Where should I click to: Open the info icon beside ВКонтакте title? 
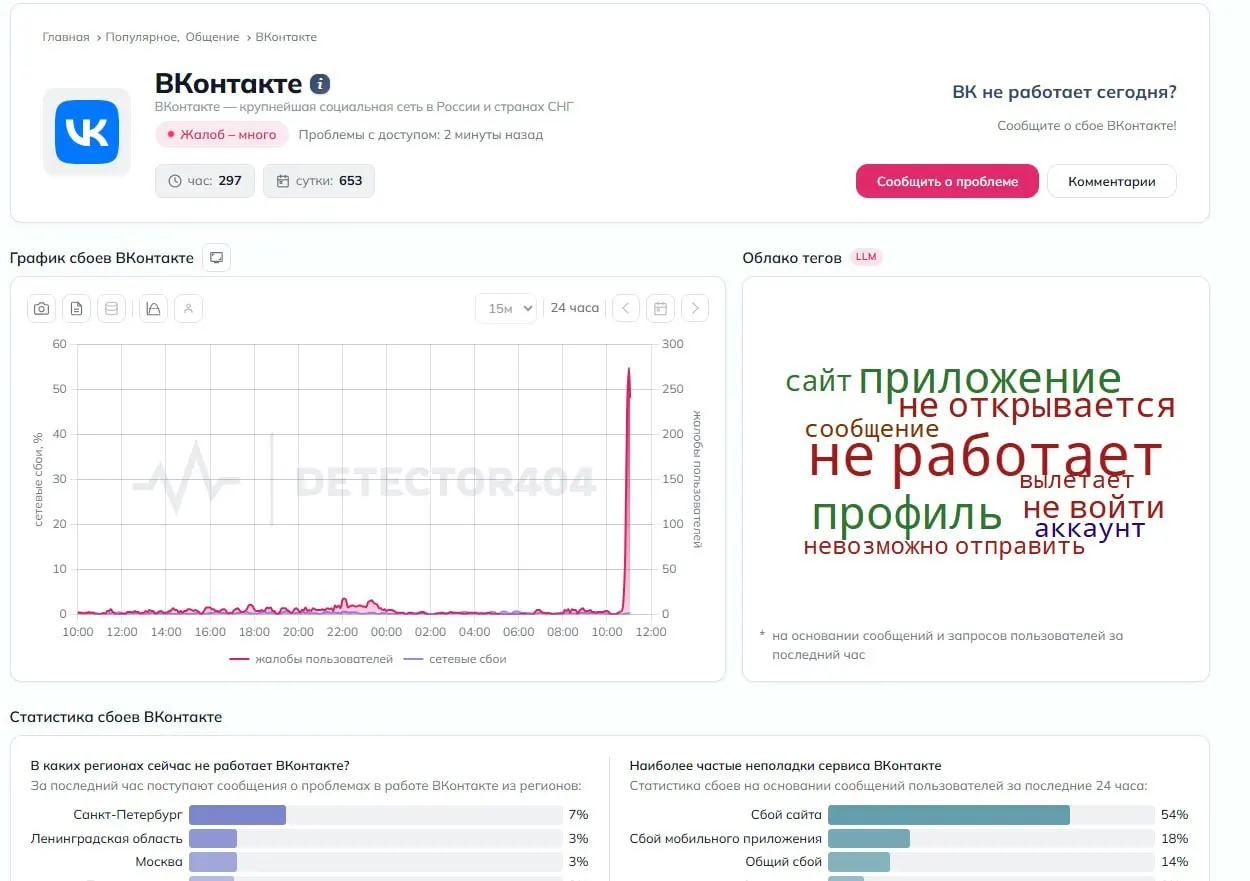(x=320, y=84)
